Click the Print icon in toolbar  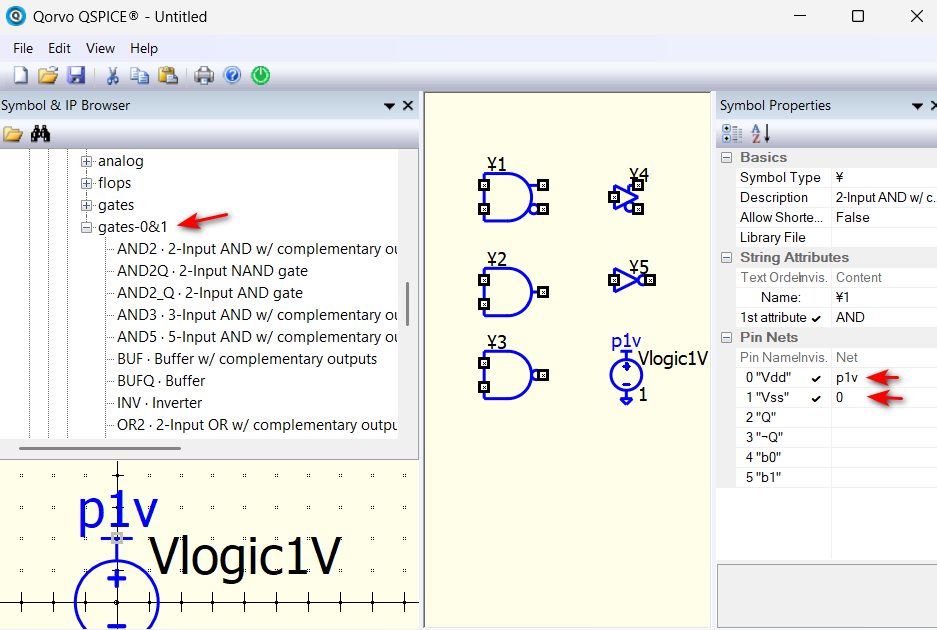(x=204, y=75)
